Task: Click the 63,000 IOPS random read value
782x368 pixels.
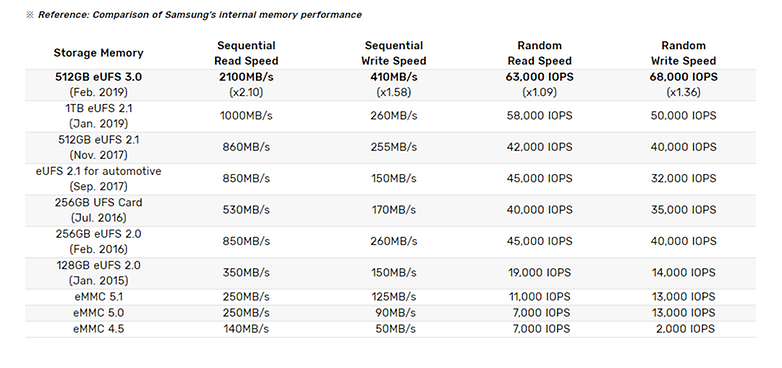Action: pos(539,77)
